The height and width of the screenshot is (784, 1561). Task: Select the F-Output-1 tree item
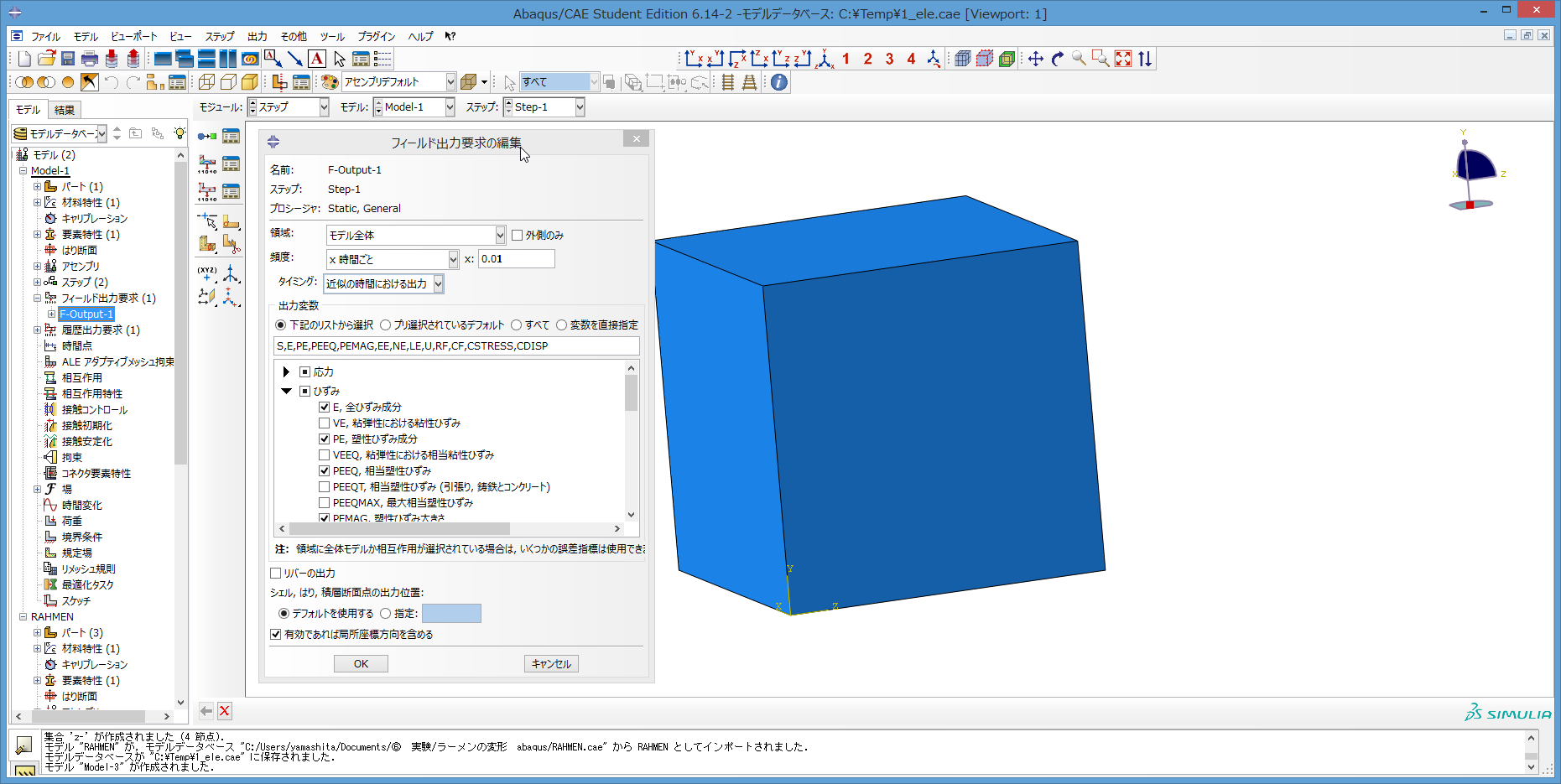tap(86, 314)
